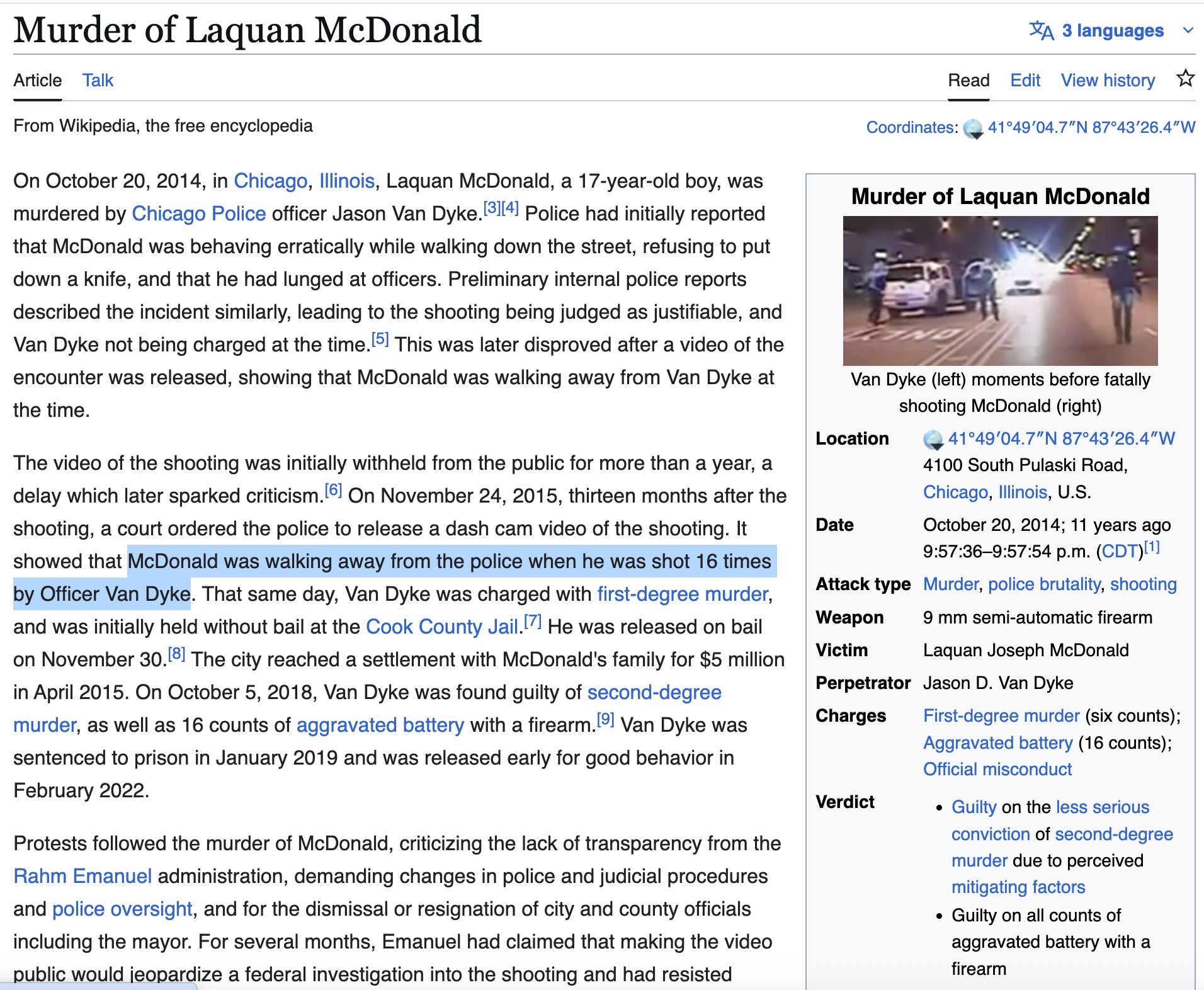
Task: Open the dash cam shooting thumbnail image
Action: [x=1000, y=290]
